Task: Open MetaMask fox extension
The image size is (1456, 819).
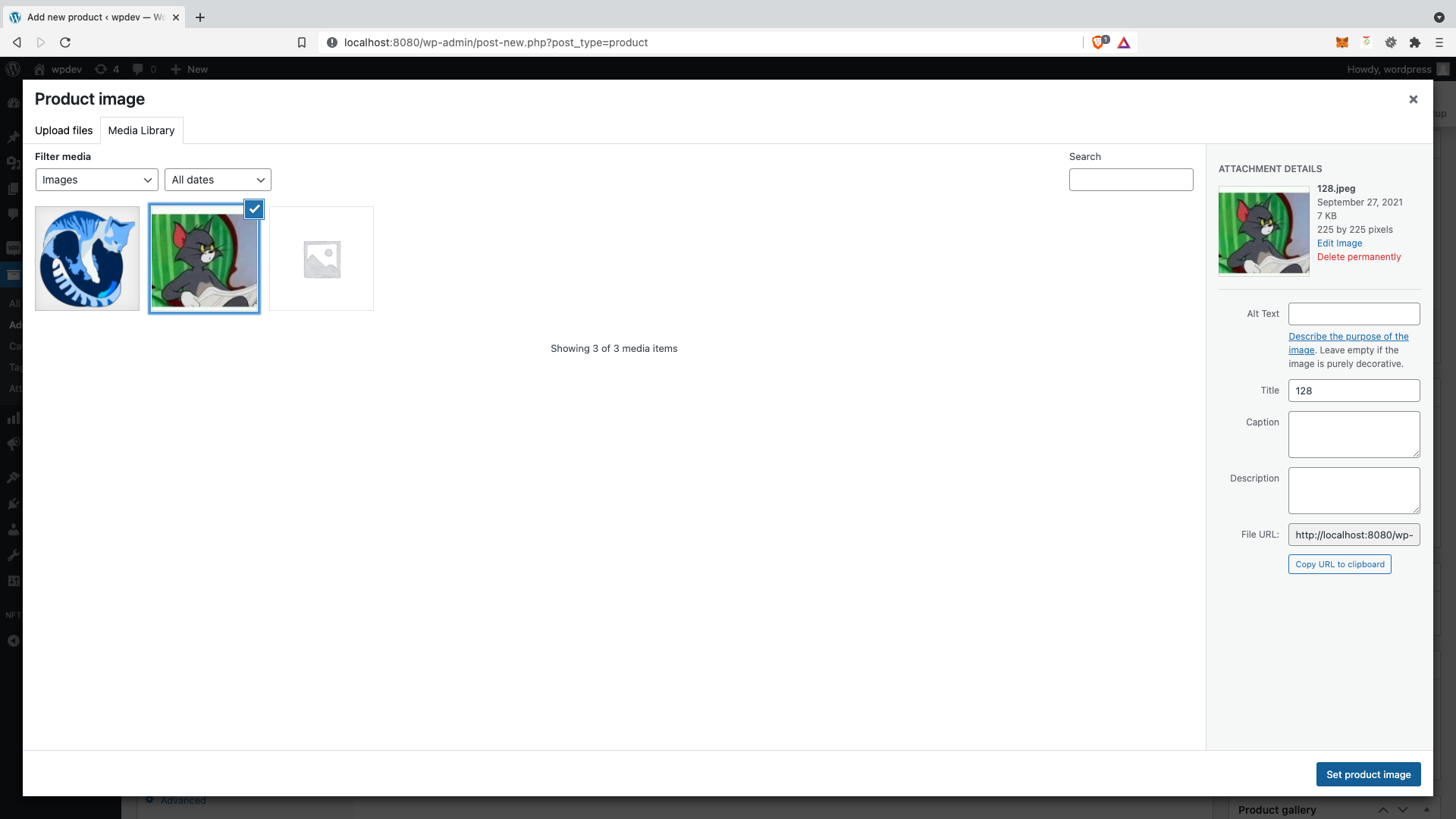Action: pyautogui.click(x=1342, y=42)
